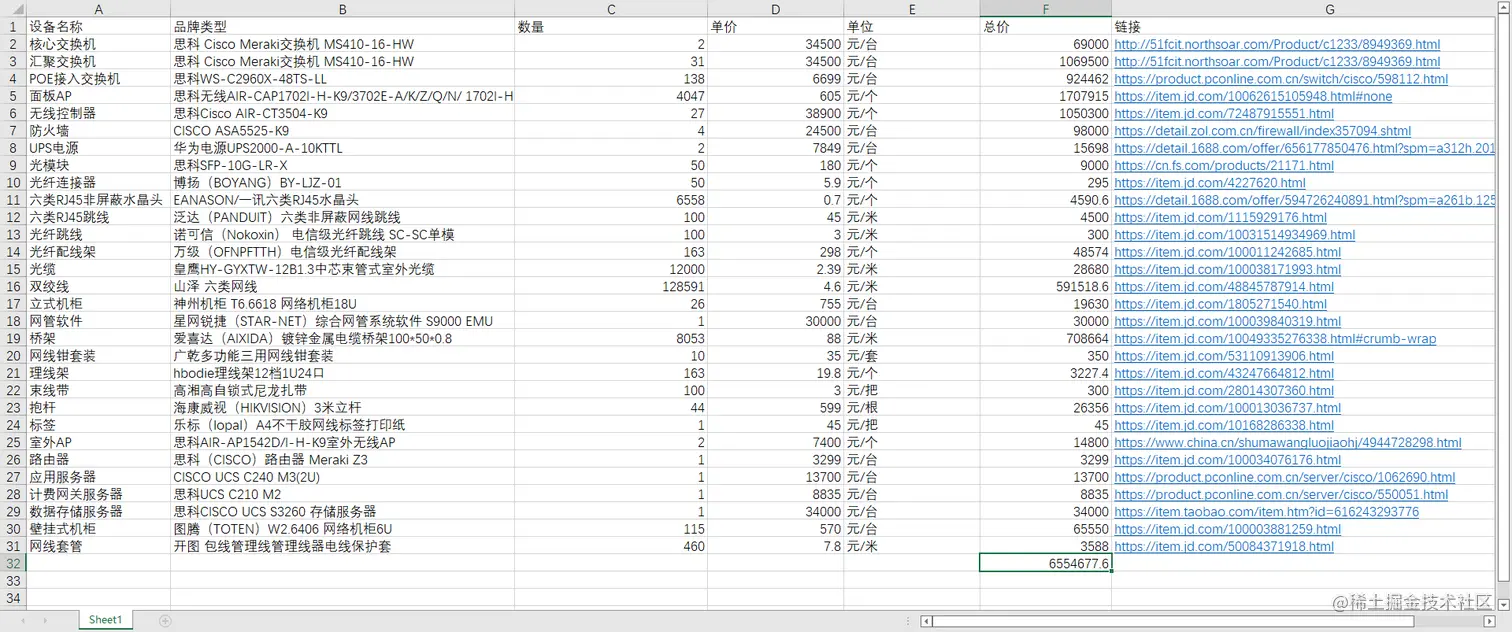The width and height of the screenshot is (1512, 632).
Task: Click the vertical scrollbar down arrow
Action: 1504,603
